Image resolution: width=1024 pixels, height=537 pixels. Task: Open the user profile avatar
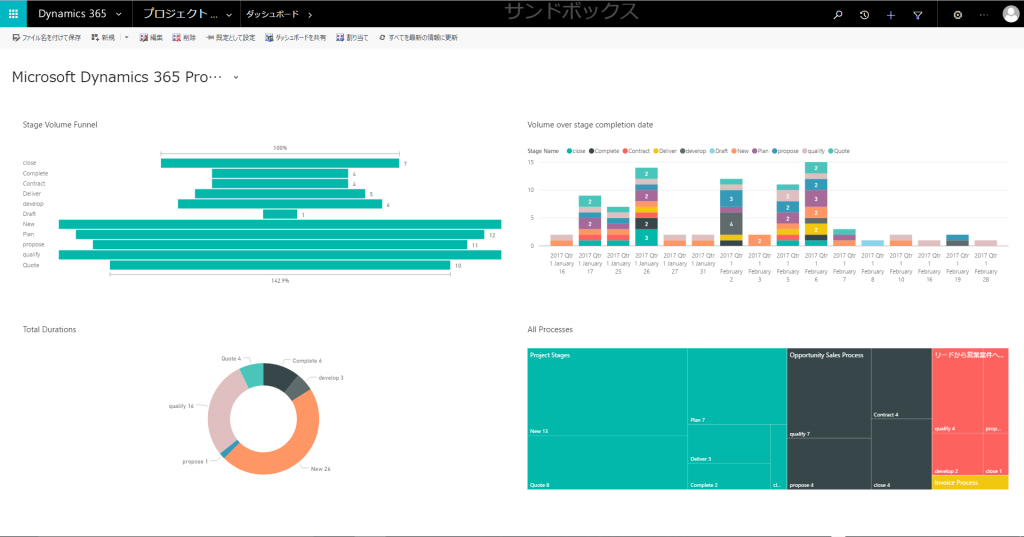(1011, 14)
